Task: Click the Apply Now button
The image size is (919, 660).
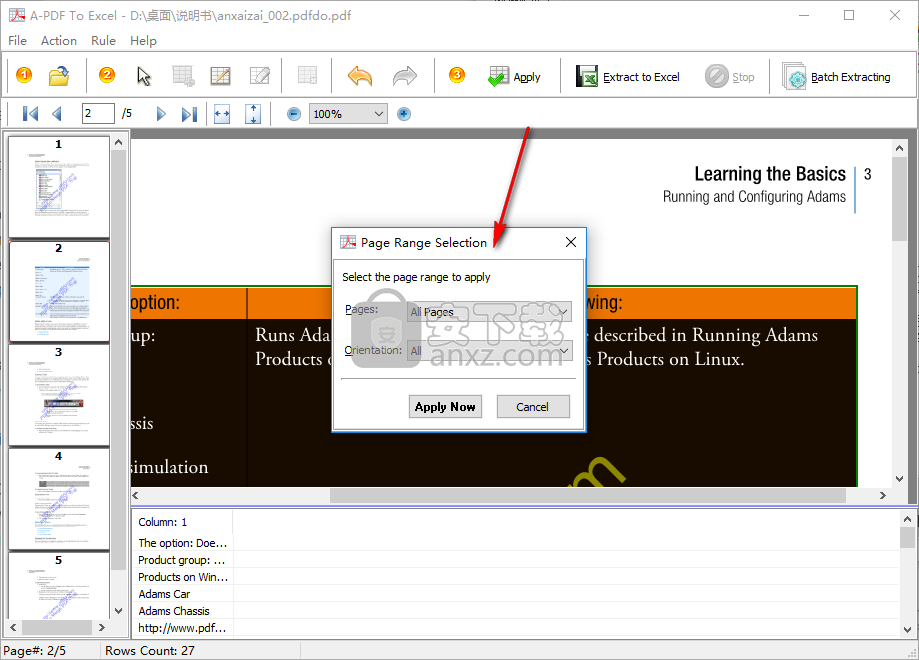Action: (x=445, y=407)
